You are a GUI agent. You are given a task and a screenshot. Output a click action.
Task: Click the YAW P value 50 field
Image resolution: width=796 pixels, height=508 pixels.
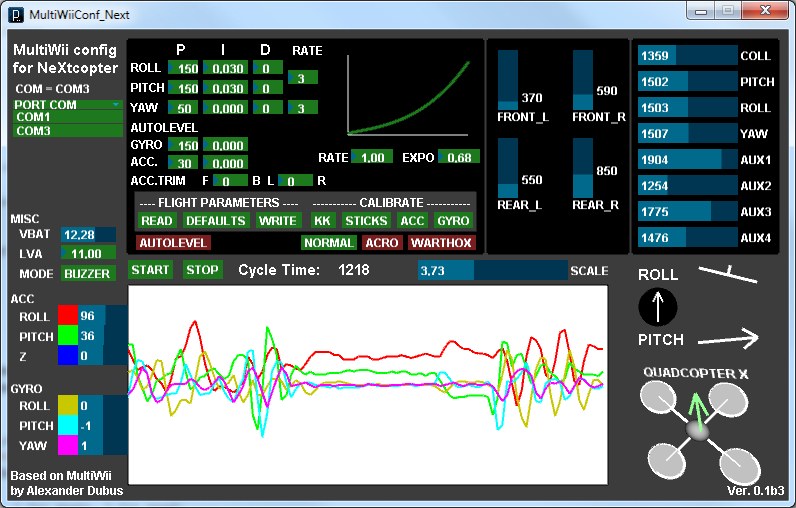(x=183, y=108)
